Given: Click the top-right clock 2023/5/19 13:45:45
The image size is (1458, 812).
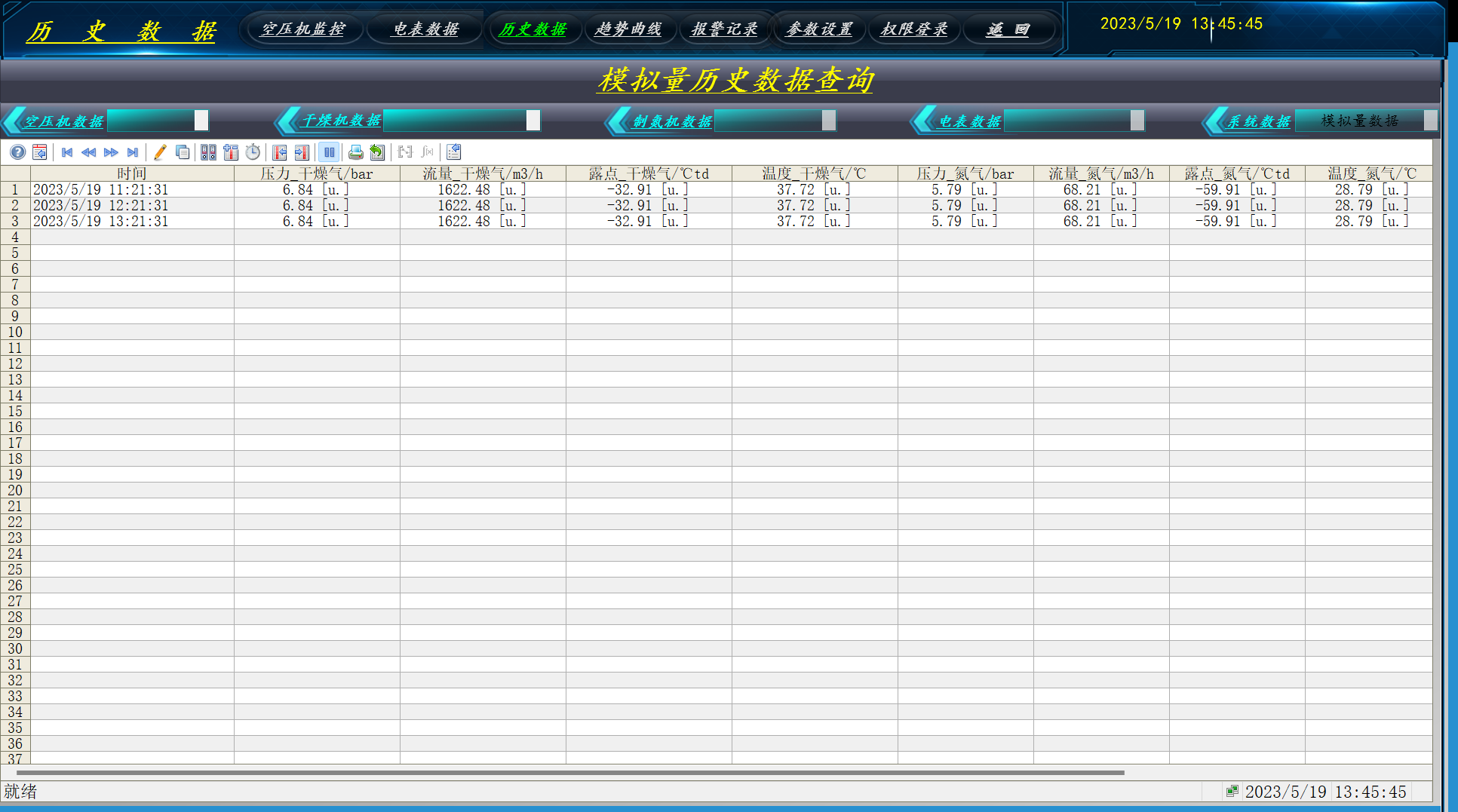Looking at the screenshot, I should click(x=1181, y=23).
